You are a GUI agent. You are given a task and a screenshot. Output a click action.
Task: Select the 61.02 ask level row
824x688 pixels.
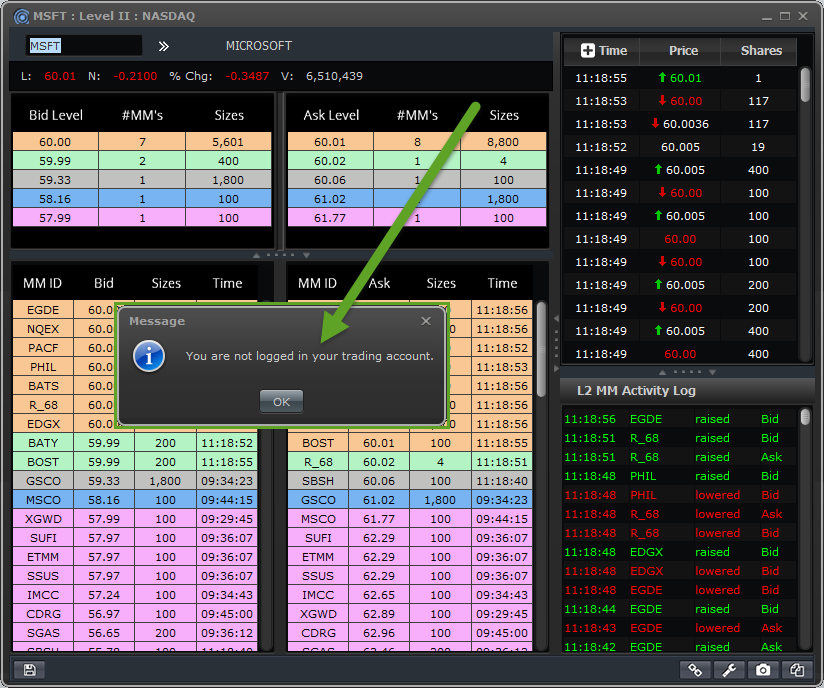pos(417,199)
